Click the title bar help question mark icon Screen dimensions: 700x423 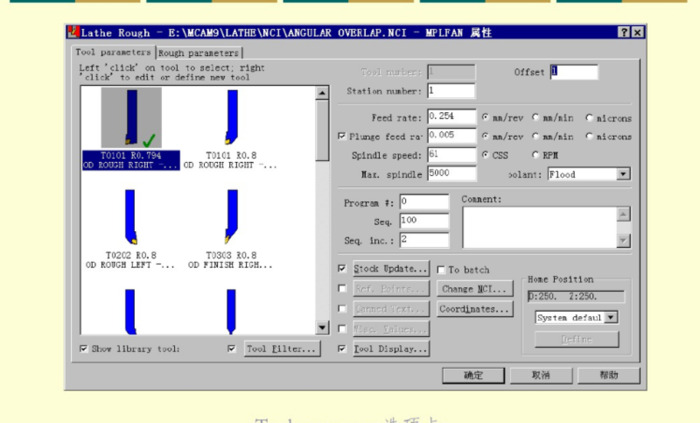[624, 33]
